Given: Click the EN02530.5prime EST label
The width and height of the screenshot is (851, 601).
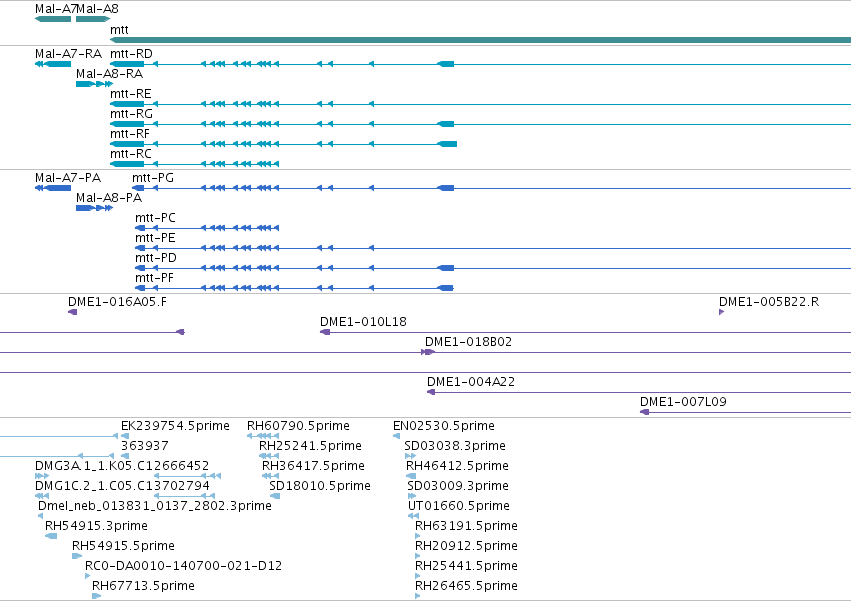Looking at the screenshot, I should click(x=444, y=426).
